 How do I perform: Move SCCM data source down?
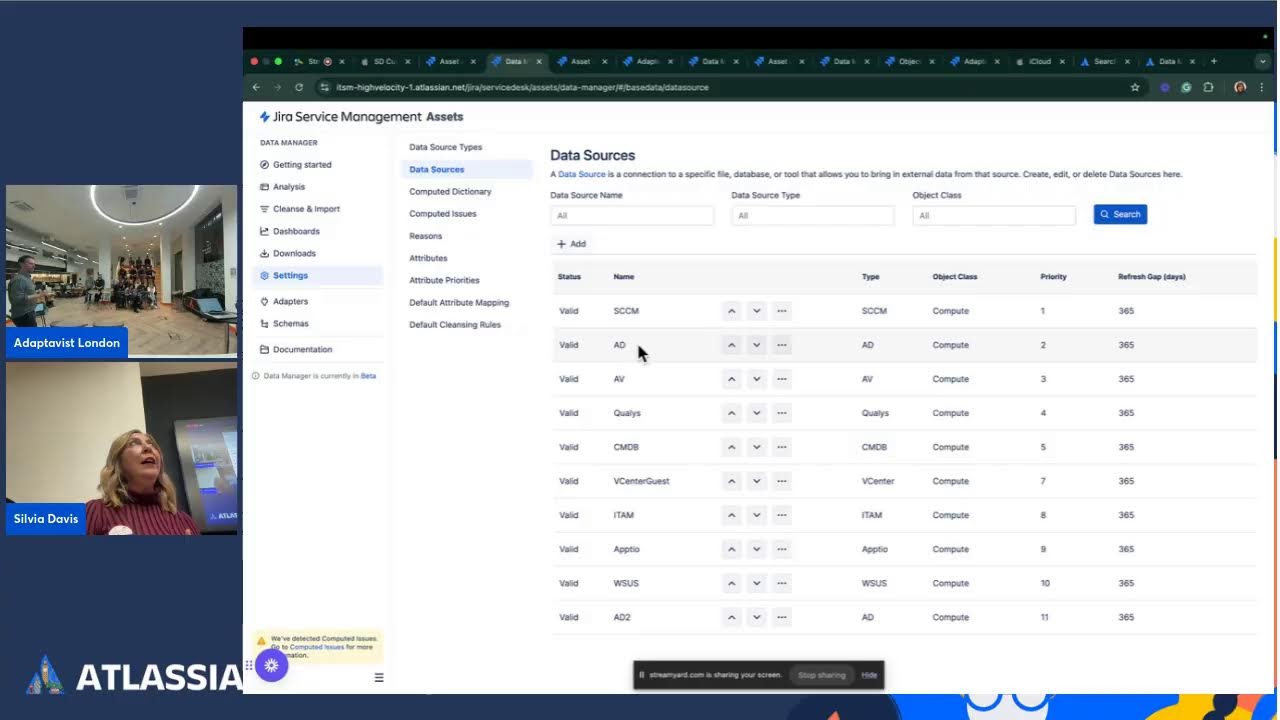point(756,311)
